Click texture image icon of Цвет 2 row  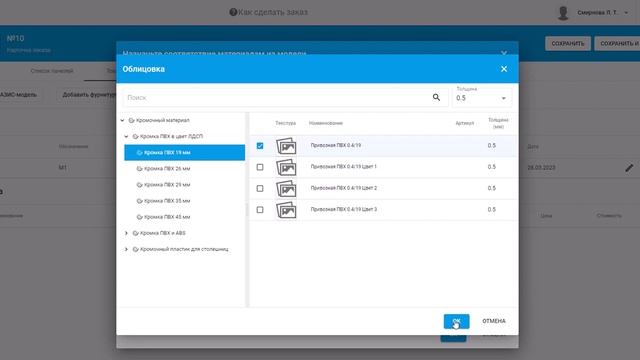[x=286, y=189]
